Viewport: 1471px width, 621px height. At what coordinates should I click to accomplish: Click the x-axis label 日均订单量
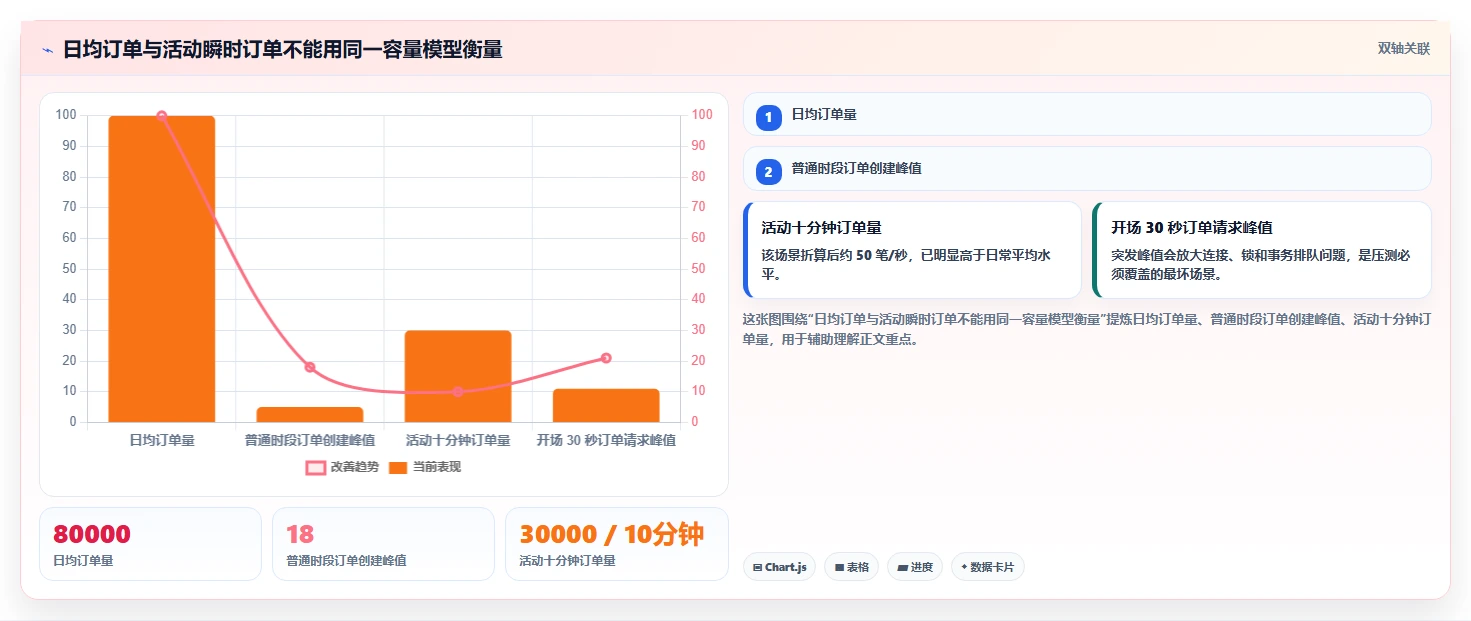coord(162,440)
